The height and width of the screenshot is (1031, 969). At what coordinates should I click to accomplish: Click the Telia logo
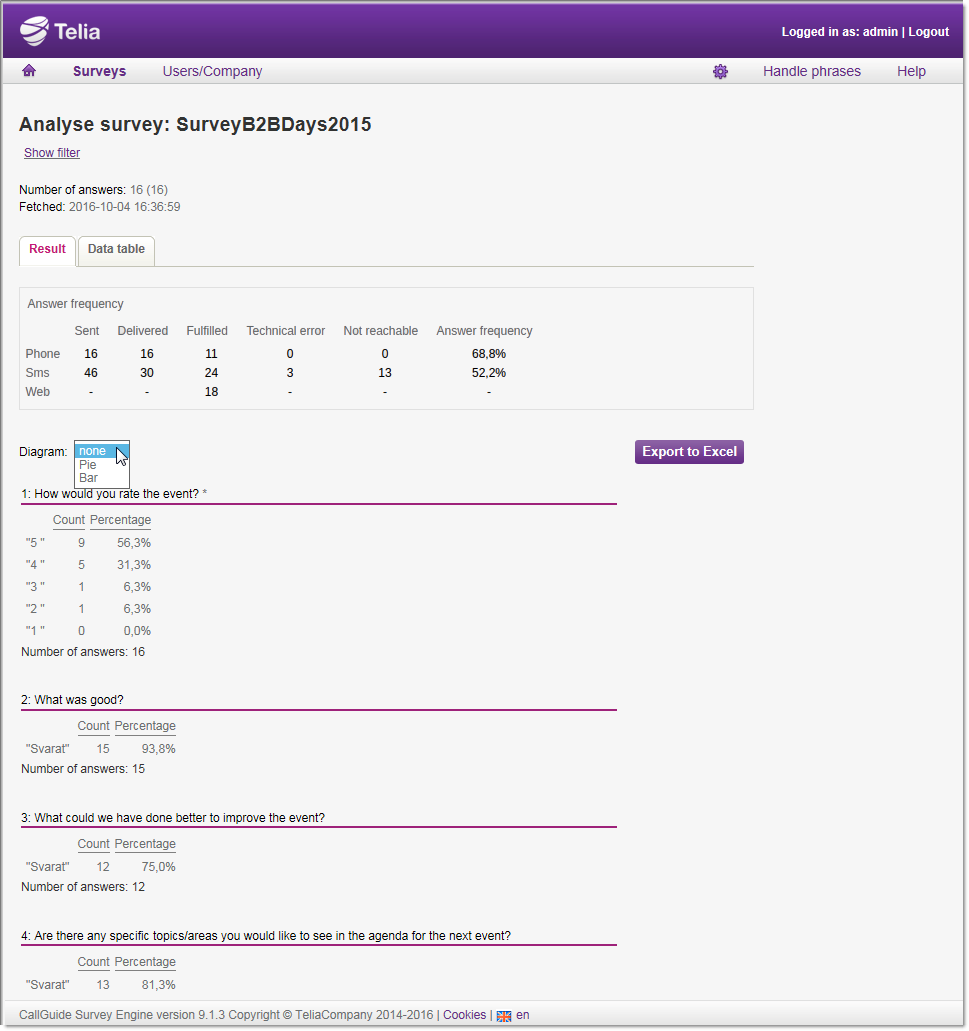point(61,31)
